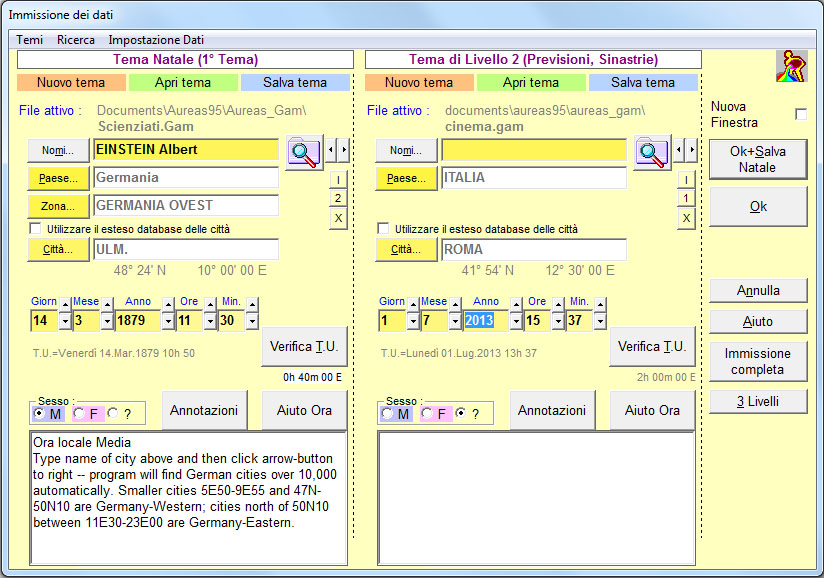Image resolution: width=824 pixels, height=578 pixels.
Task: Enable the Nuova Finestra checkbox
Action: (801, 114)
